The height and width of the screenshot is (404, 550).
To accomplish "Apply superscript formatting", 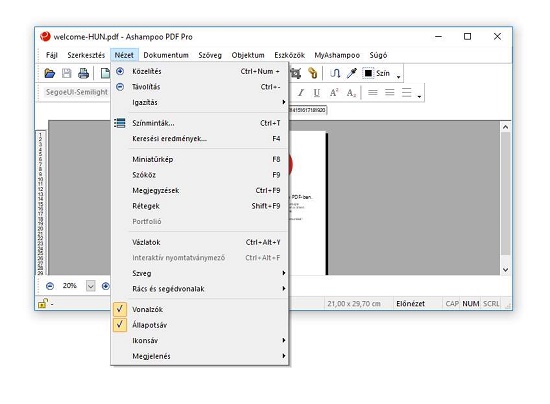I will pos(334,93).
